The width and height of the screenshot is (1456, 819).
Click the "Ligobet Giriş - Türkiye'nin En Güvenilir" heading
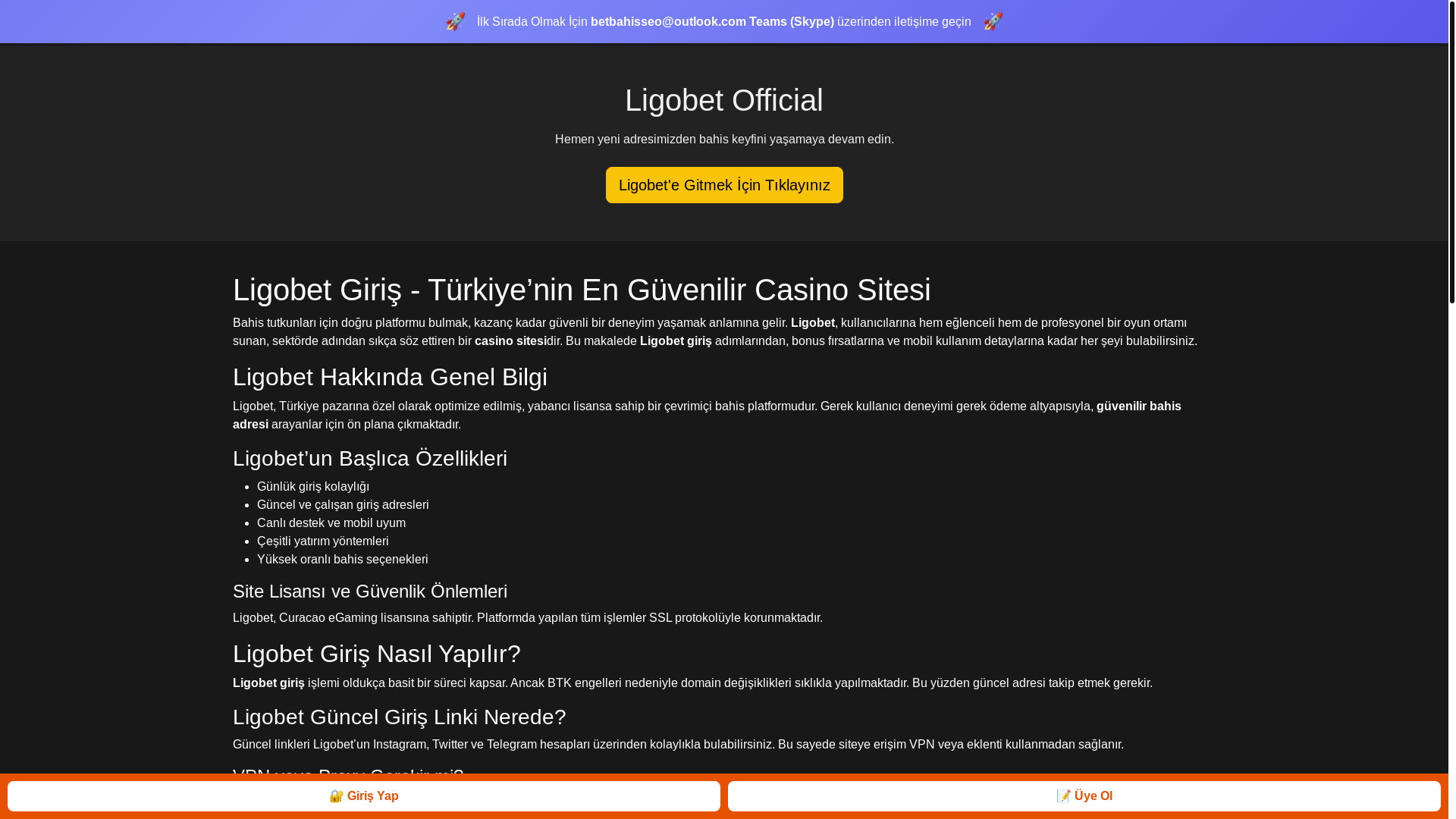tap(582, 290)
